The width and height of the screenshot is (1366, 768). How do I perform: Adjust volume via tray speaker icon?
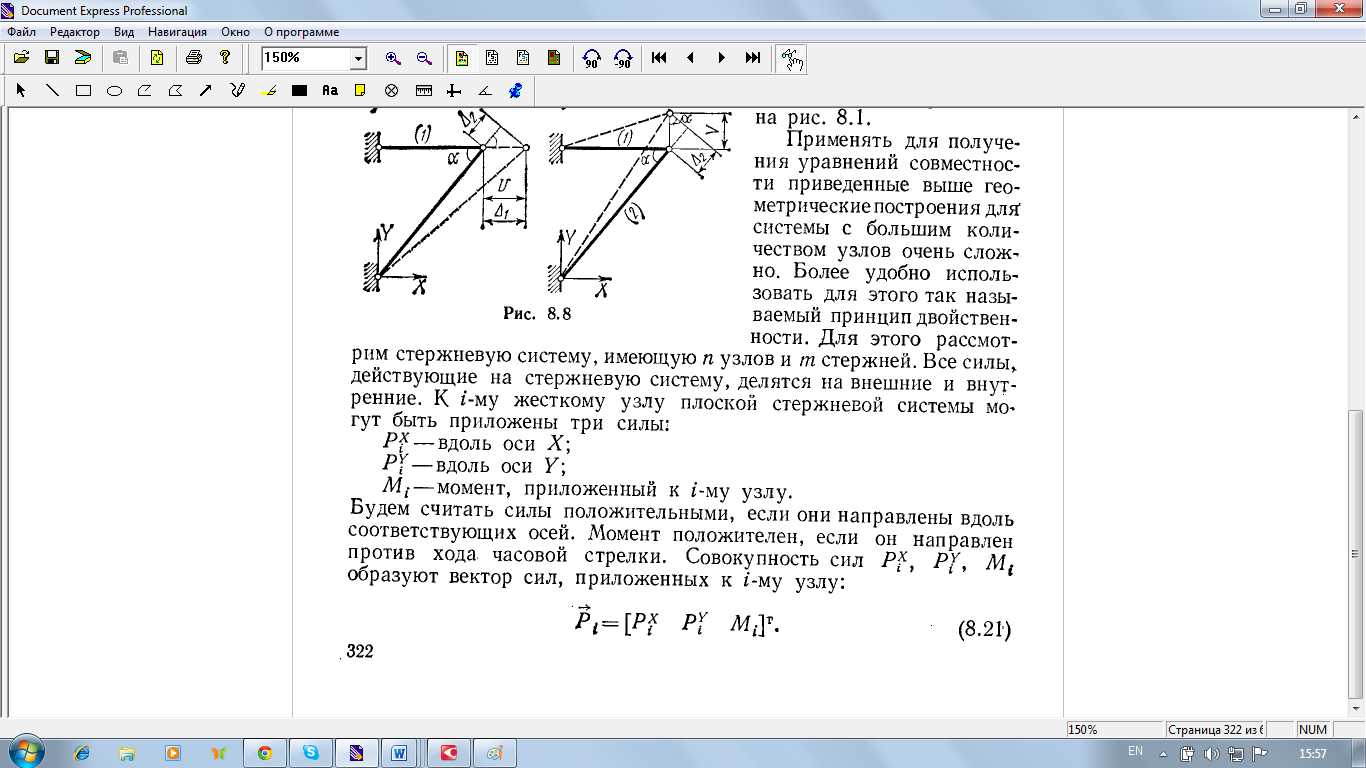point(1211,753)
